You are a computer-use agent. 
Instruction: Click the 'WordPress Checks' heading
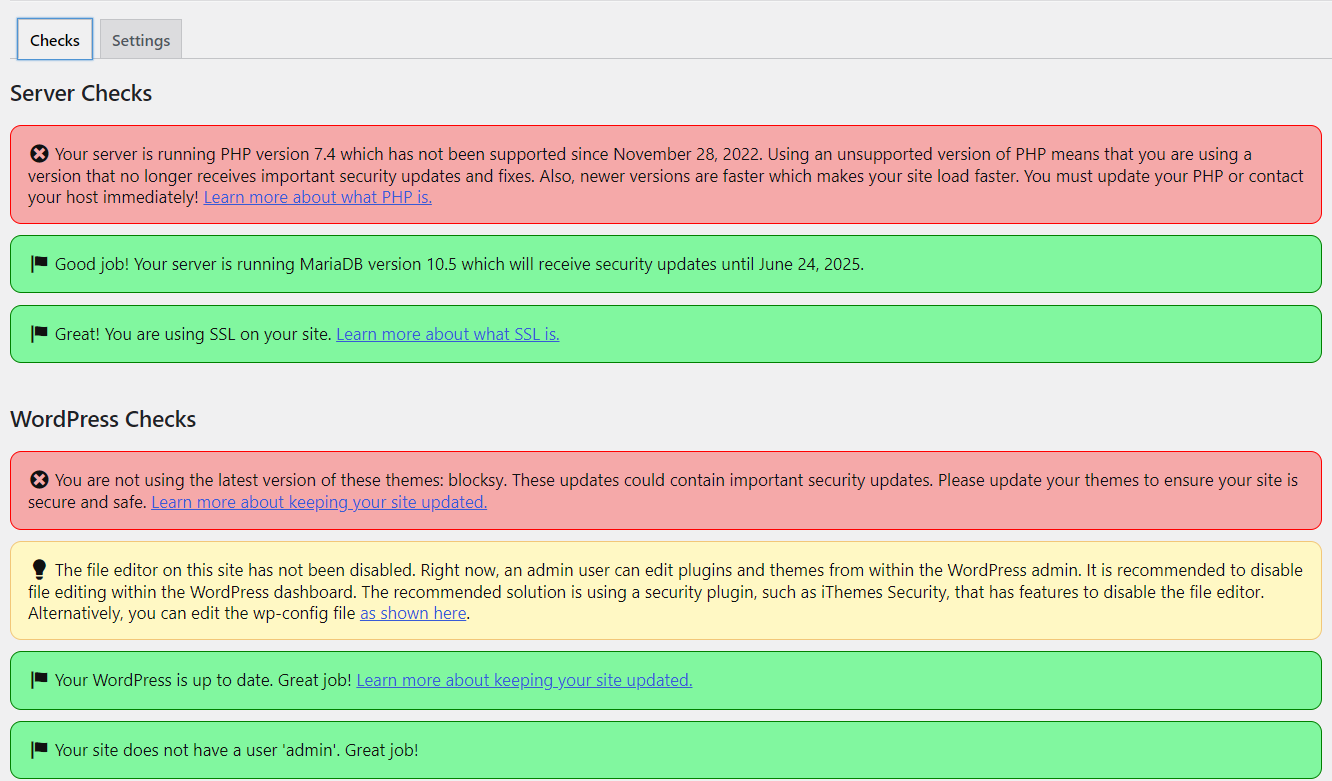coord(103,419)
